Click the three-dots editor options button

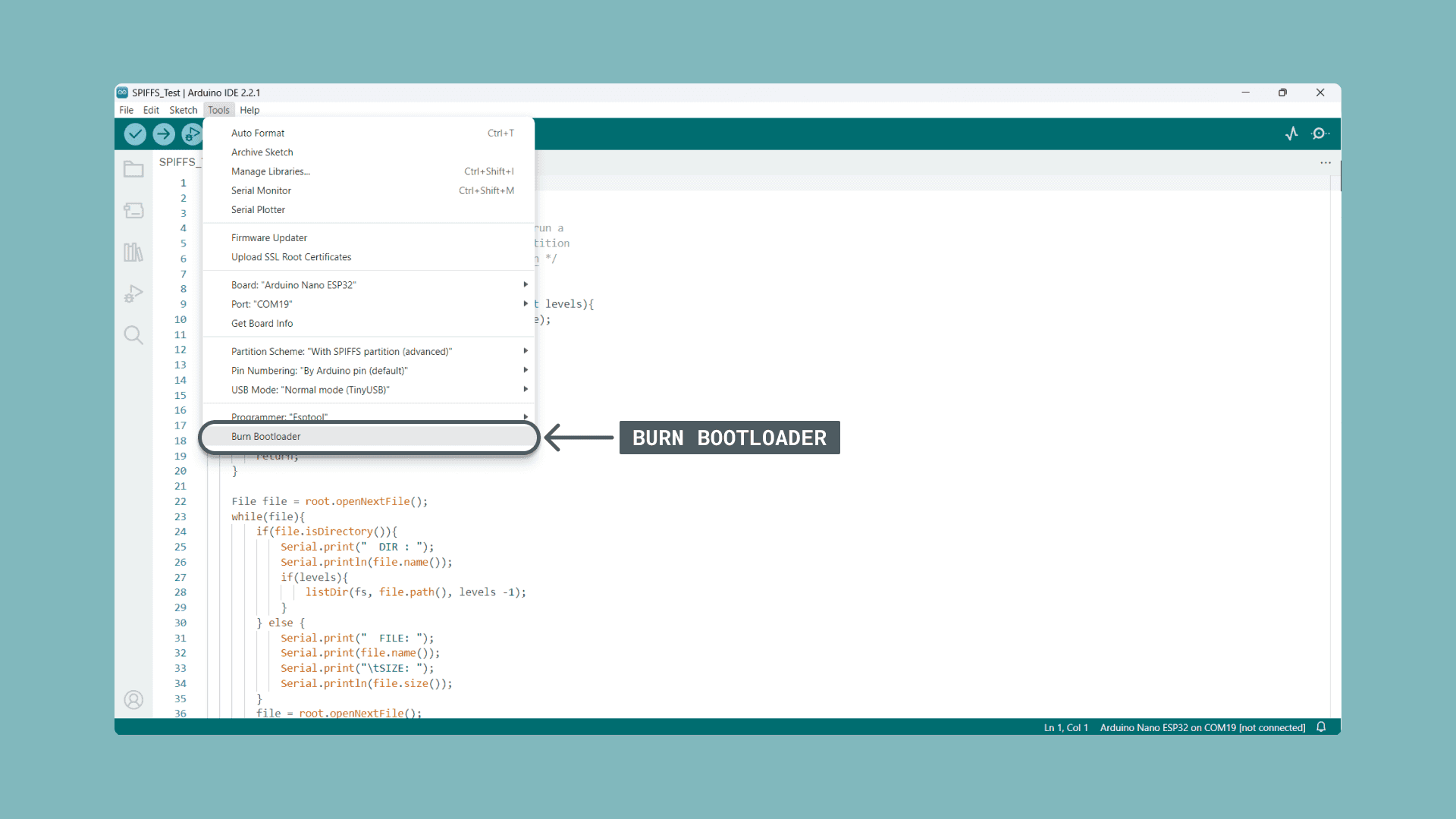point(1325,162)
